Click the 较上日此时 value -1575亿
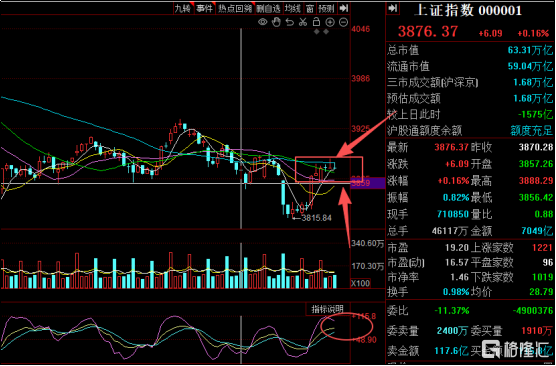Viewport: 556px width, 366px height. point(535,115)
